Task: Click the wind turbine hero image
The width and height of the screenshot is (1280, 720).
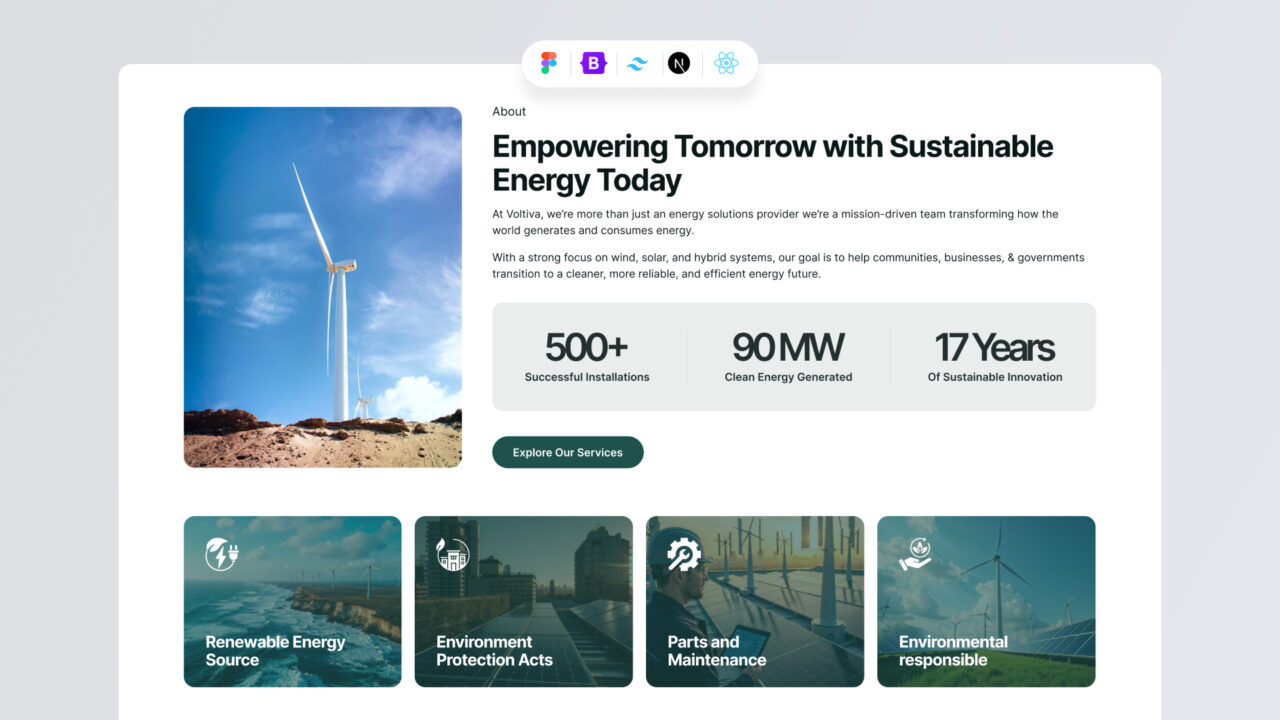Action: coord(322,287)
